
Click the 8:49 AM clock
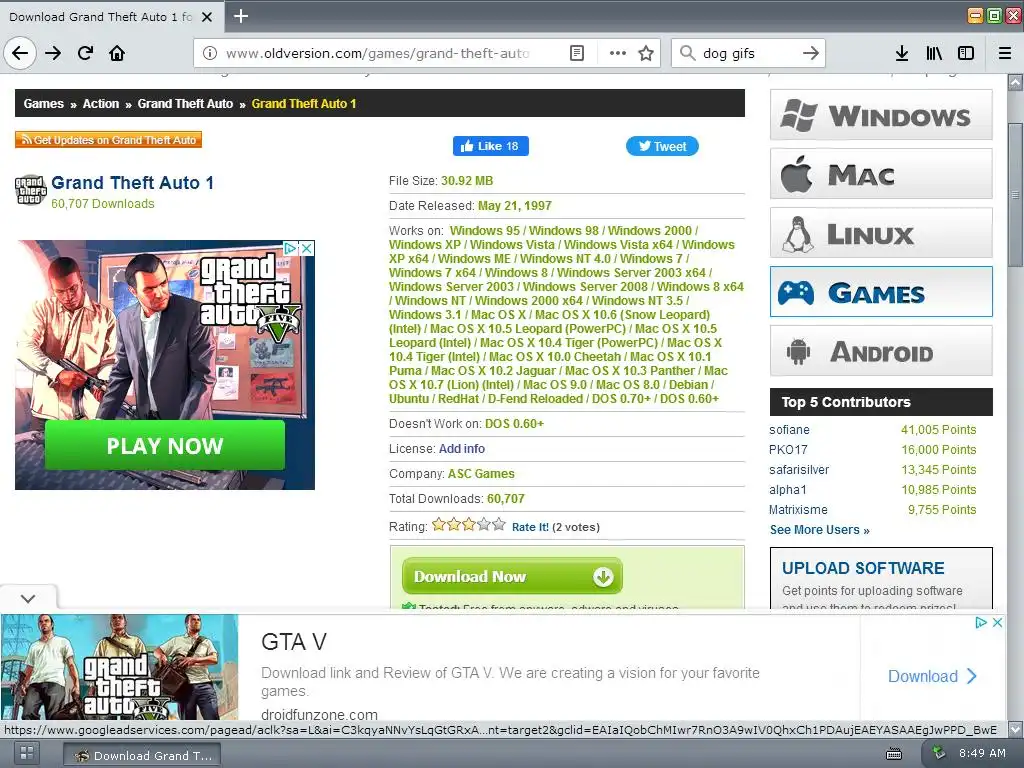coord(982,753)
